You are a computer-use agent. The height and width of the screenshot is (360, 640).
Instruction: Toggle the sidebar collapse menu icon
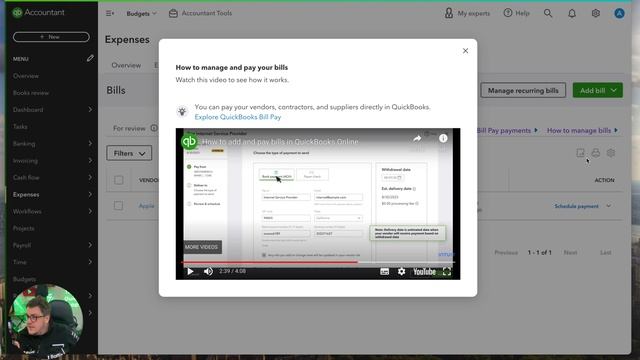(110, 13)
